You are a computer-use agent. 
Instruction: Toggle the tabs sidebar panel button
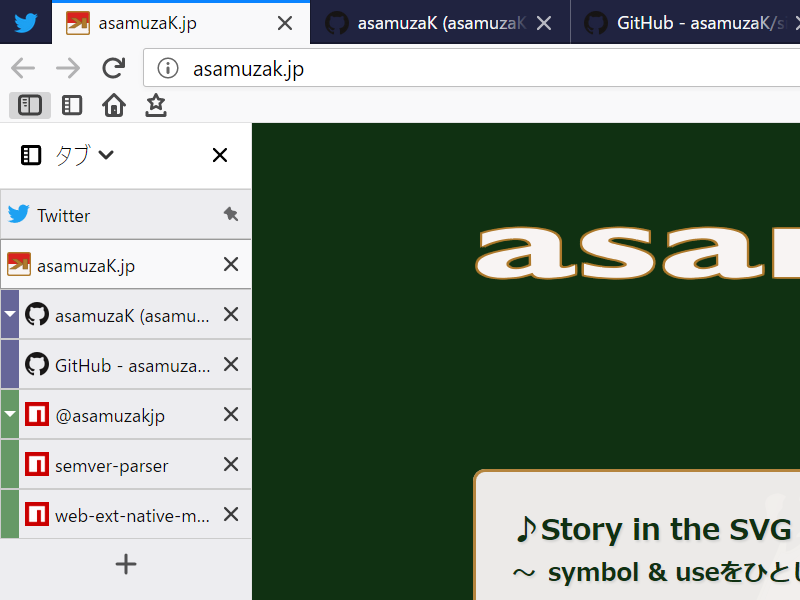[30, 105]
